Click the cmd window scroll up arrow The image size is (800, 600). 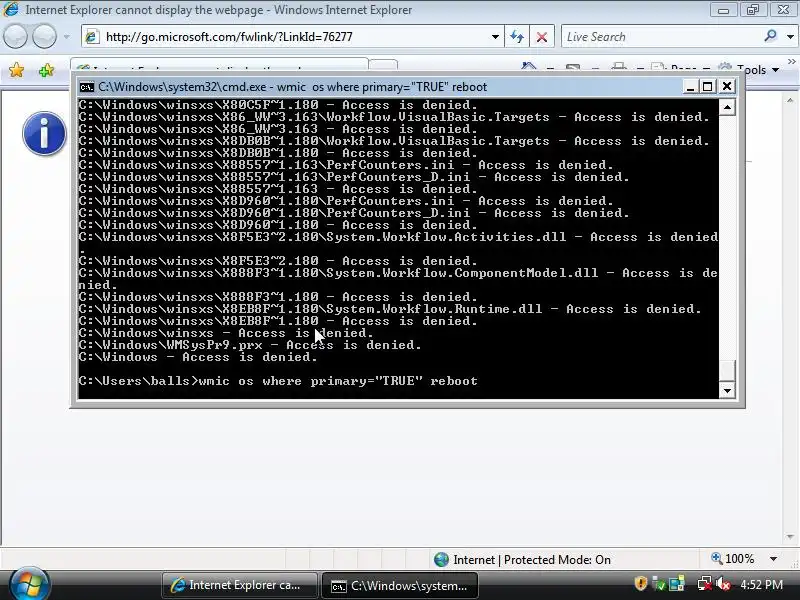(x=727, y=107)
